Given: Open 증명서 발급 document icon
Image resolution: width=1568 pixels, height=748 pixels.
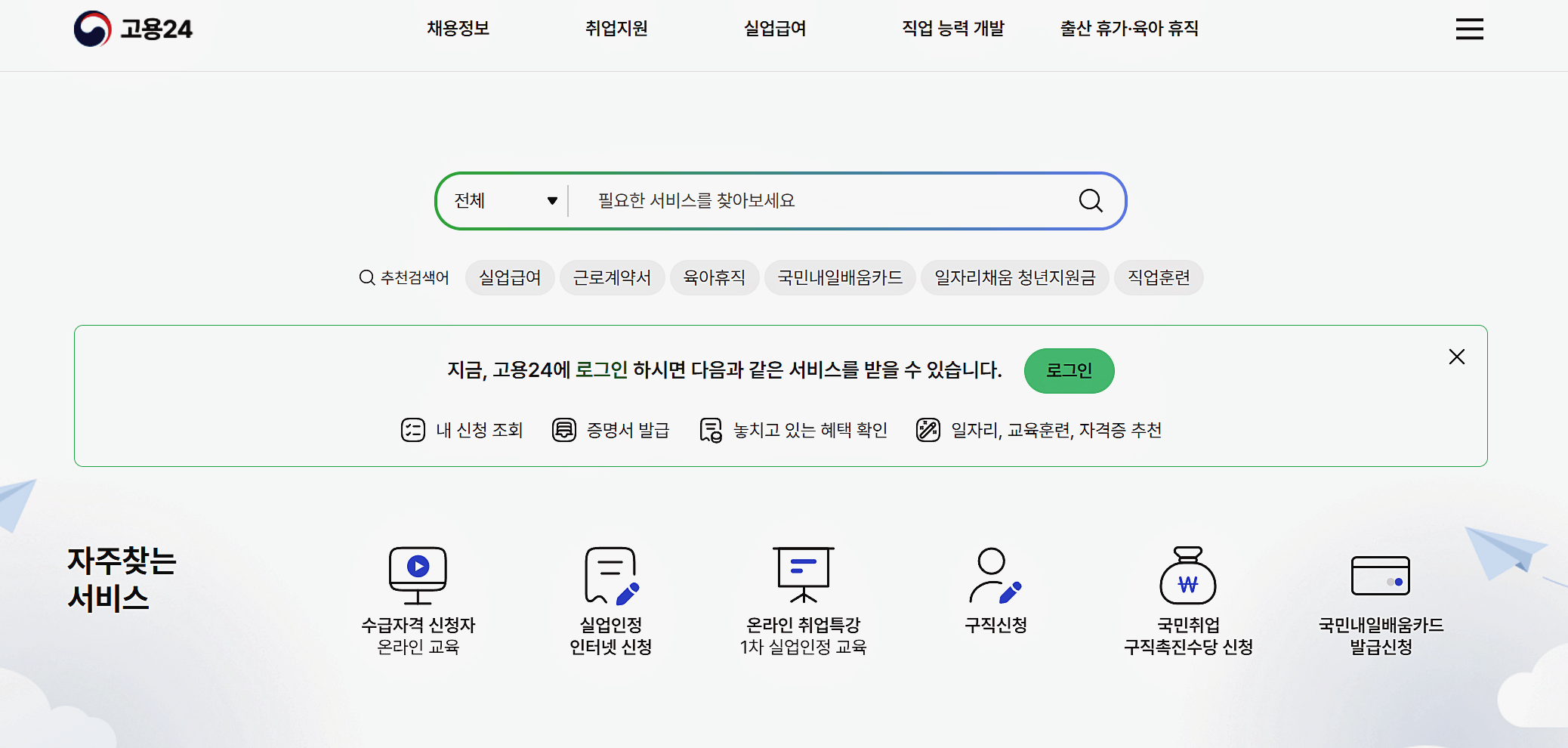Looking at the screenshot, I should (x=565, y=430).
